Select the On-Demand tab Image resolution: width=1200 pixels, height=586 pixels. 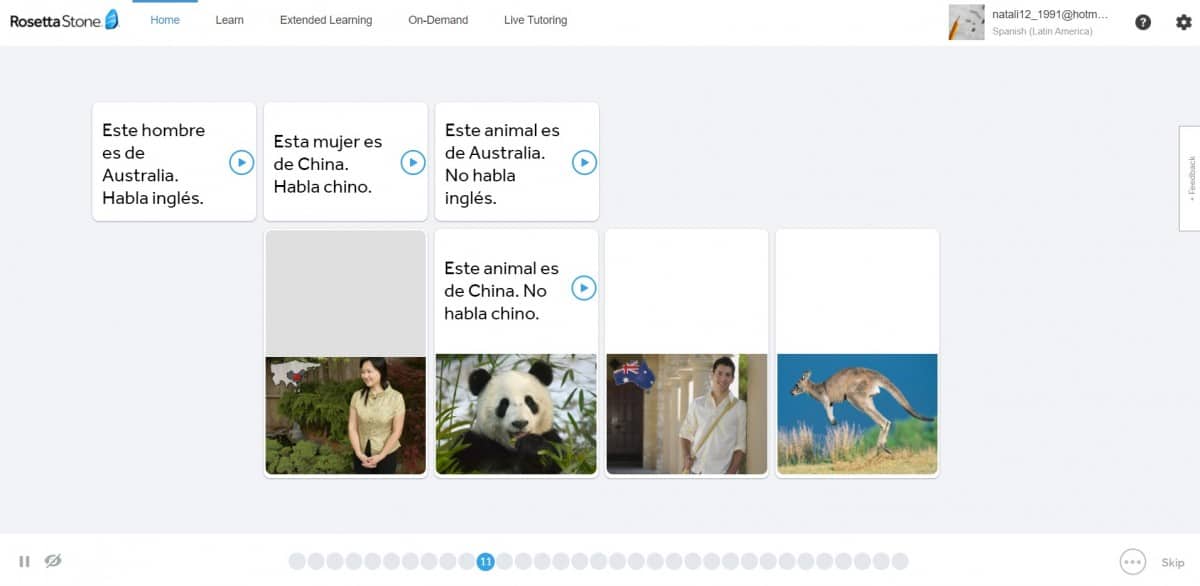(438, 20)
